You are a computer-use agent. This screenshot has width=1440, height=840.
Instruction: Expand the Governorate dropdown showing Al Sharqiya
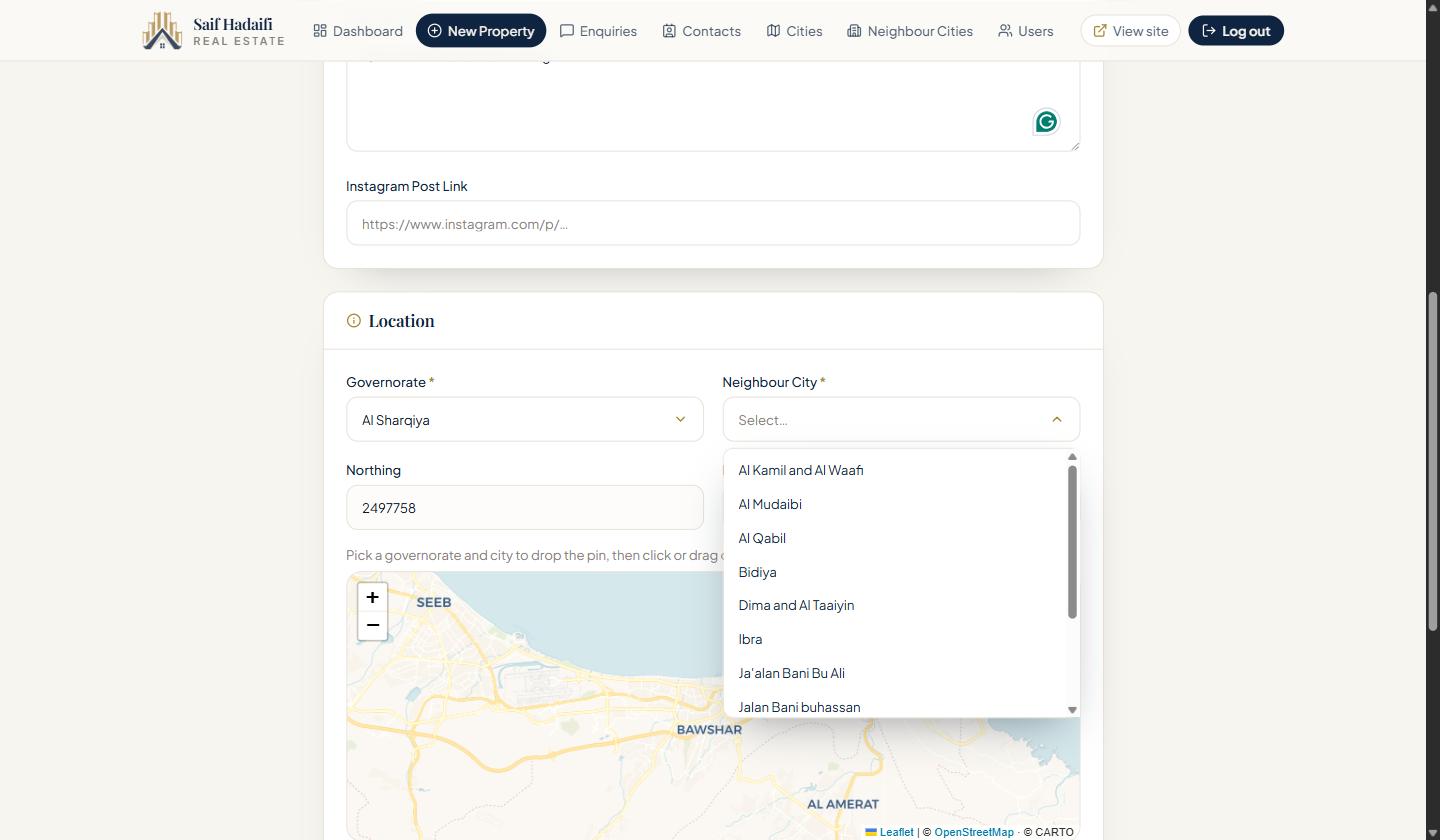coord(525,420)
